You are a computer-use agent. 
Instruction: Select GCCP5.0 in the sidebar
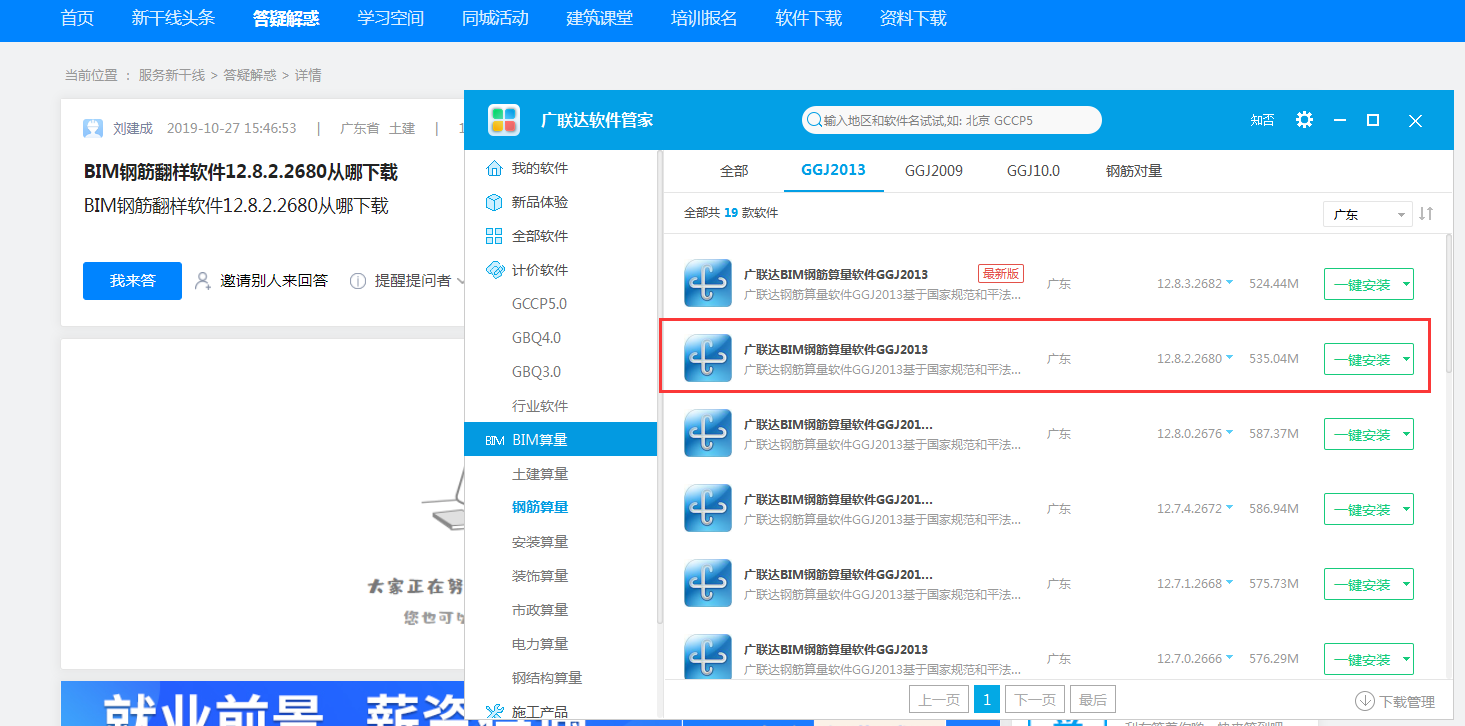click(539, 304)
